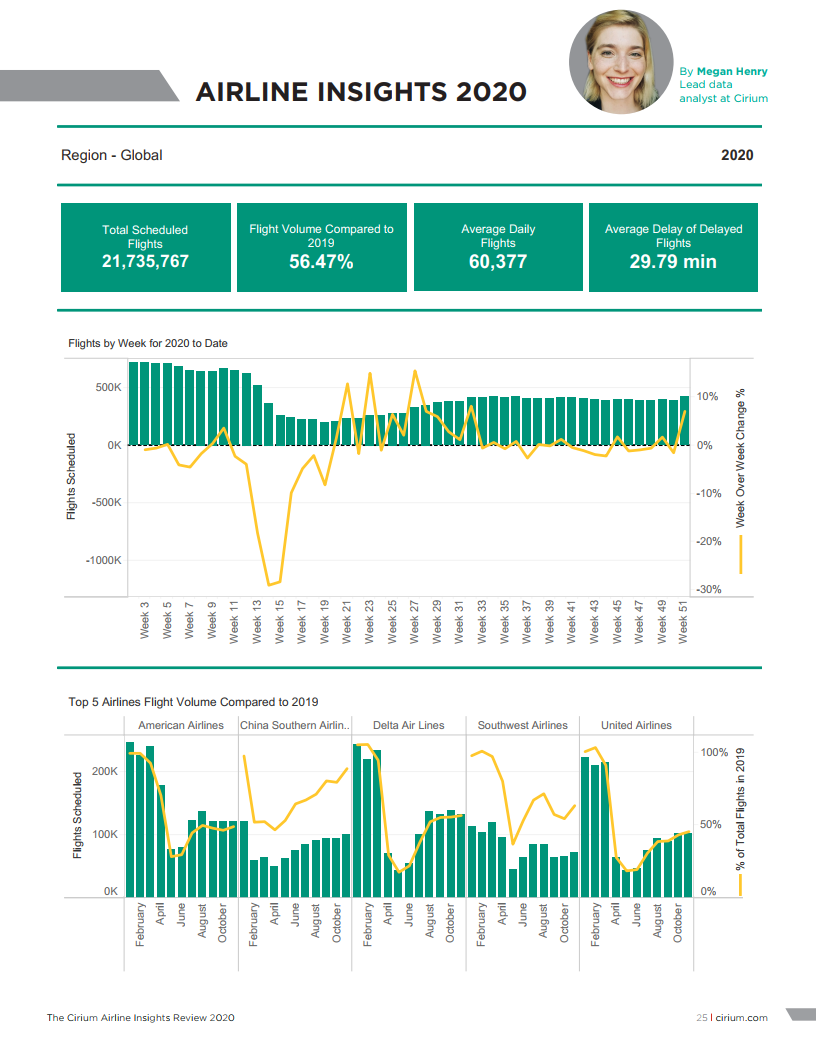Viewport: 816px width, 1056px height.
Task: Select the United Airlines column header
Action: (636, 725)
